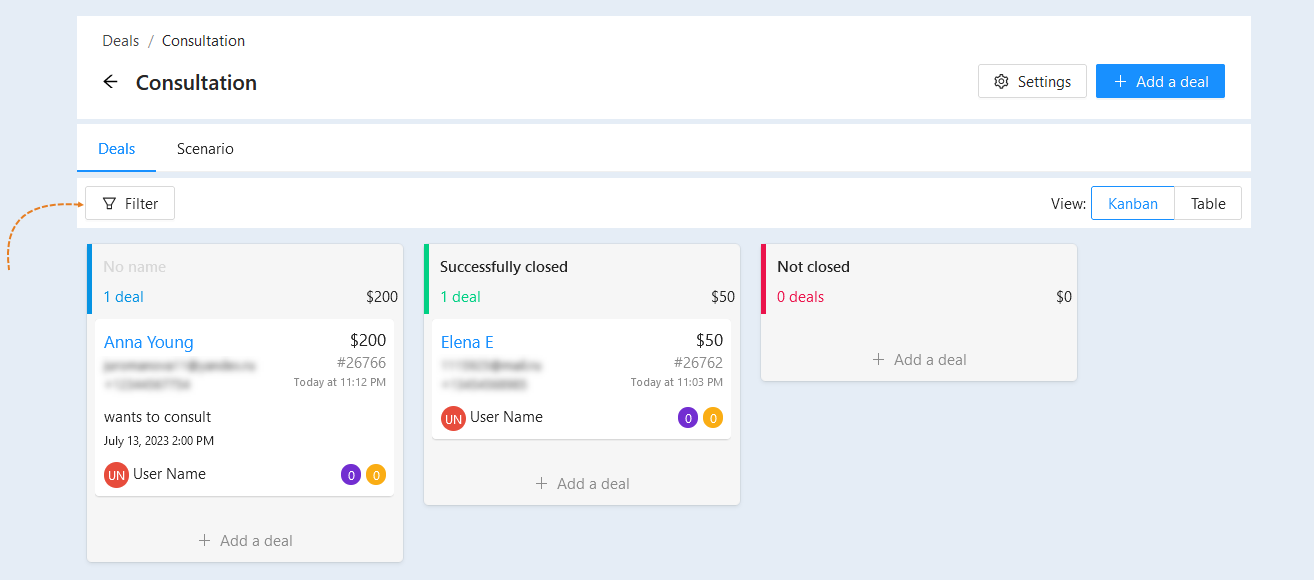The height and width of the screenshot is (580, 1314).
Task: Click Today at 11:03 PM timestamp
Action: coord(676,382)
